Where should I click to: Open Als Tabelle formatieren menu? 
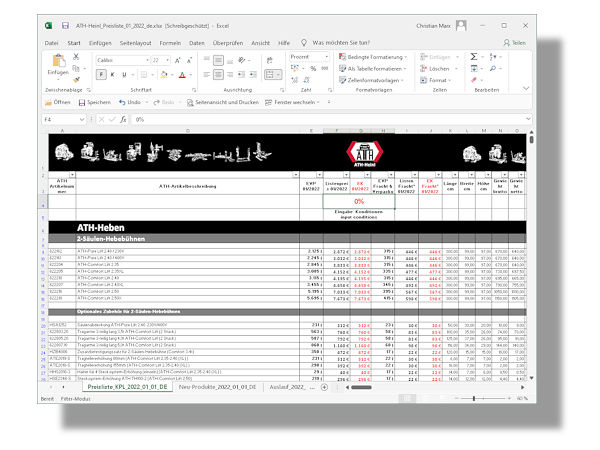pyautogui.click(x=373, y=68)
